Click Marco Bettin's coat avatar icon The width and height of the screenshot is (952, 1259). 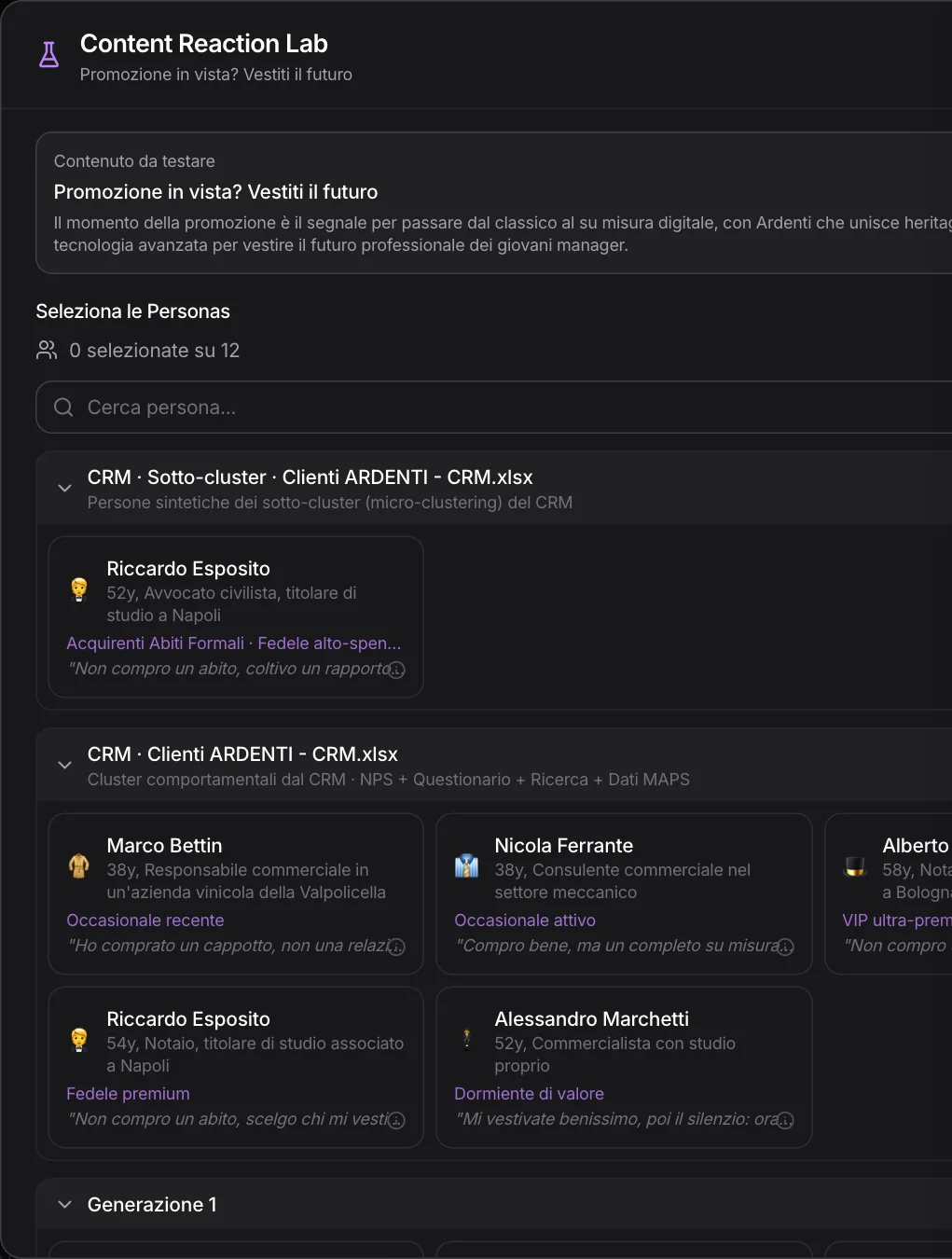[79, 866]
